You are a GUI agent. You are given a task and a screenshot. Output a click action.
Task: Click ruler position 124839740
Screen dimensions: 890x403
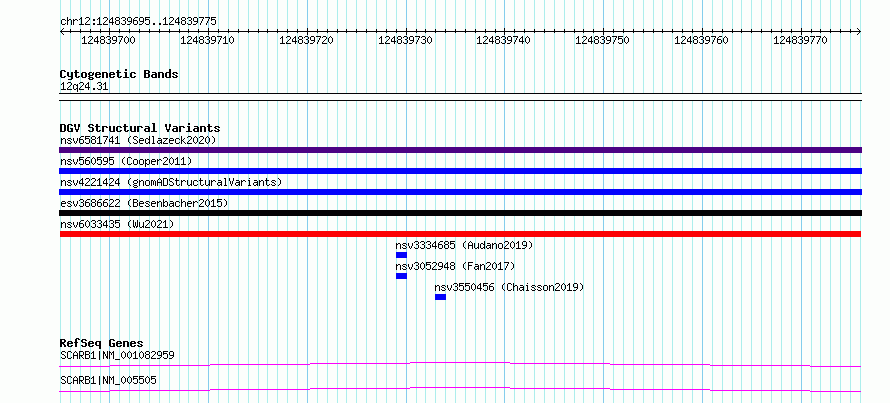point(503,40)
